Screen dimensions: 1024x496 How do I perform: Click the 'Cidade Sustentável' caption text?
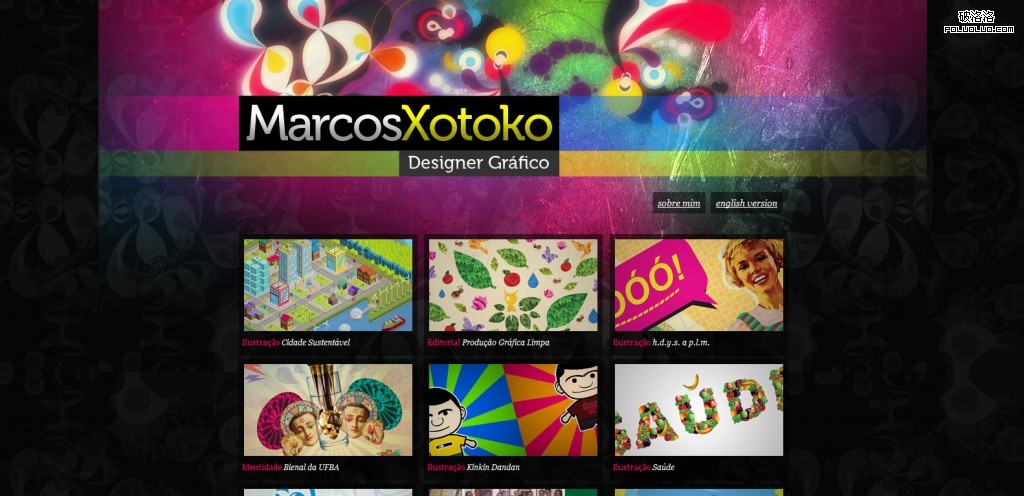click(x=315, y=342)
